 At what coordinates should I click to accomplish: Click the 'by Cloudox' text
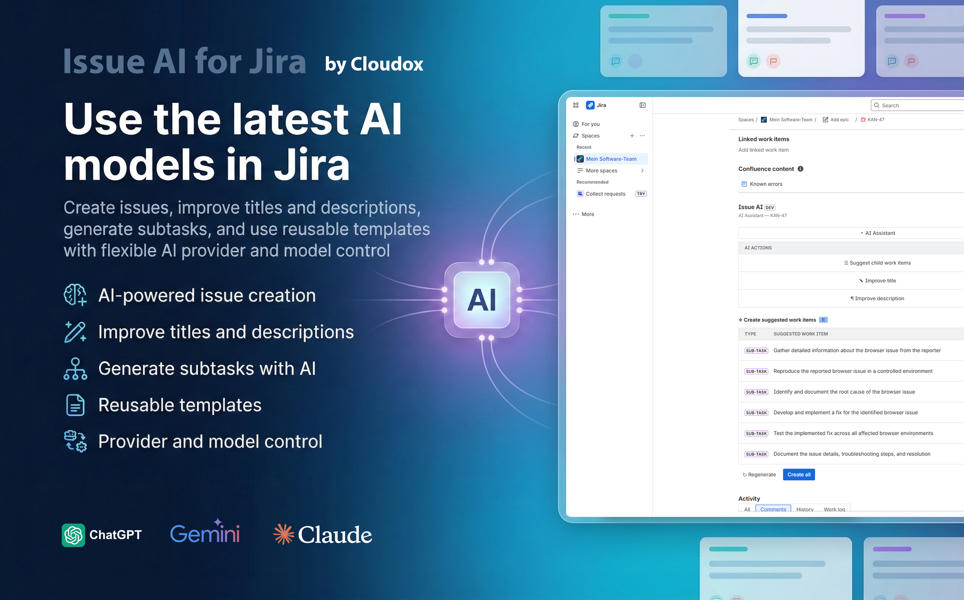pyautogui.click(x=374, y=65)
